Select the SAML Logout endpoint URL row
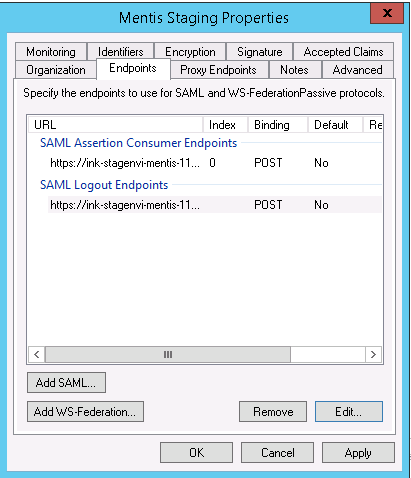Viewport: 411px width, 478px height. coord(215,205)
